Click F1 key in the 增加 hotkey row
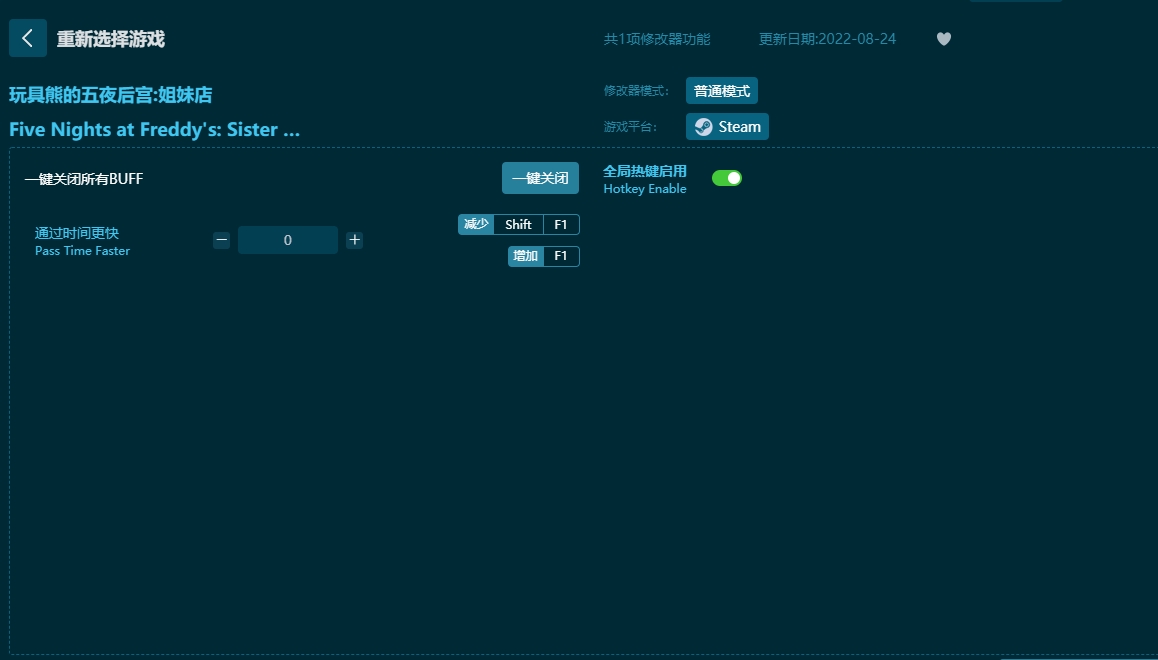 [561, 256]
